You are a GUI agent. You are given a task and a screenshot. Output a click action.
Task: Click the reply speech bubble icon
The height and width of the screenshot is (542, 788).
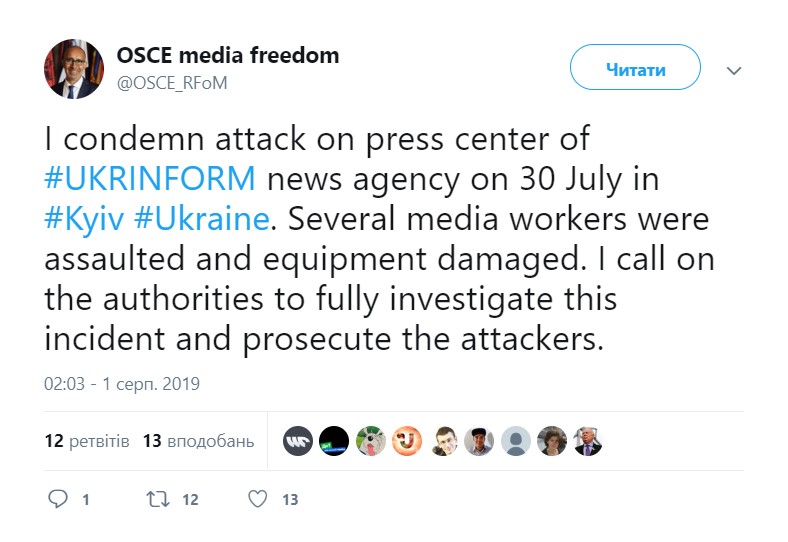pos(59,498)
